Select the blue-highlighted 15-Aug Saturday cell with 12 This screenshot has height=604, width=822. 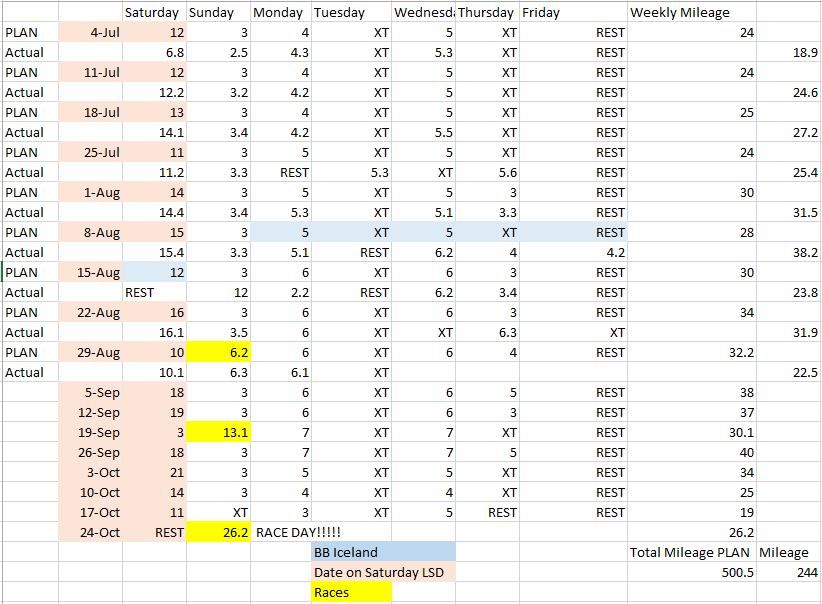pyautogui.click(x=154, y=272)
